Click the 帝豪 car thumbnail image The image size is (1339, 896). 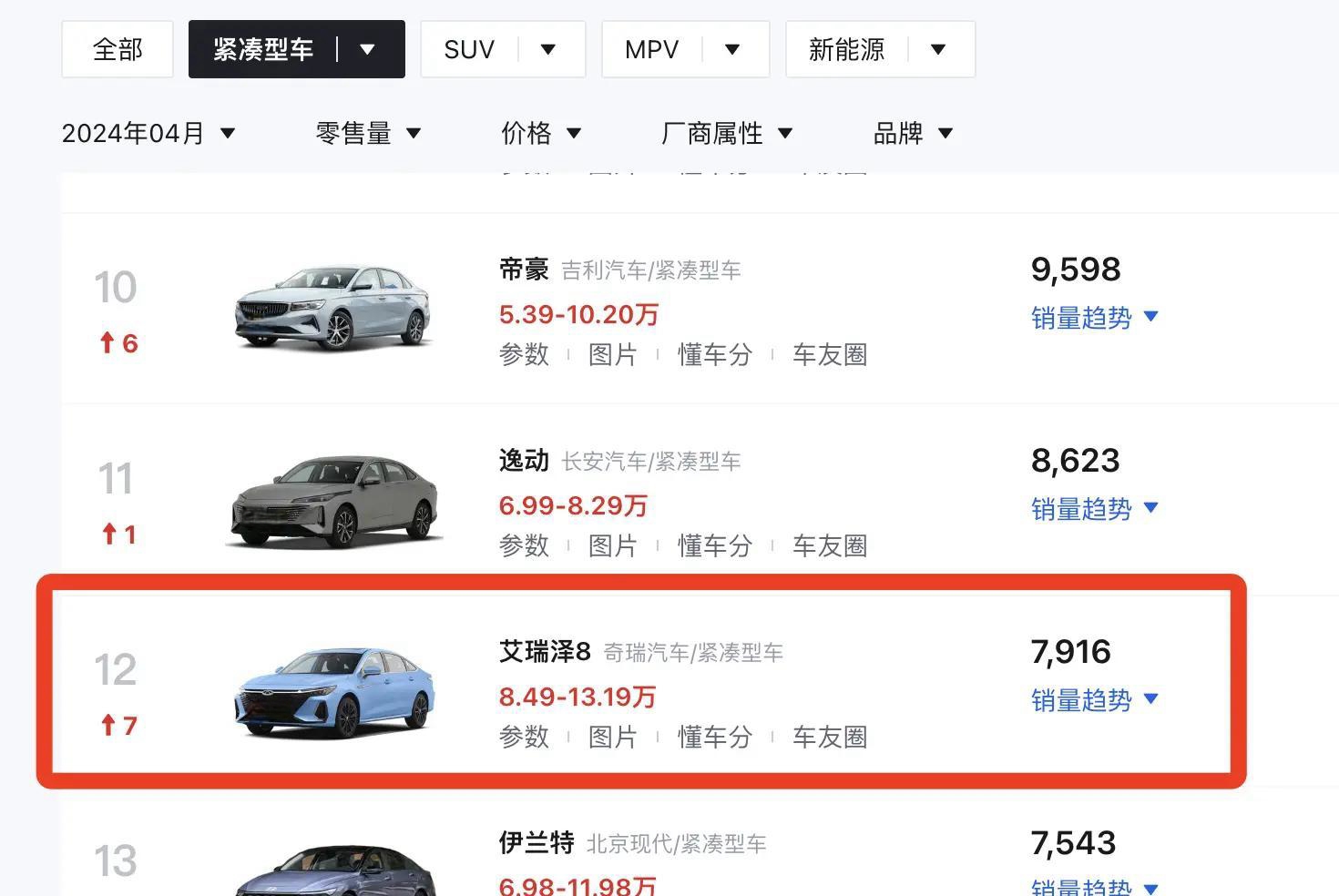[x=333, y=308]
